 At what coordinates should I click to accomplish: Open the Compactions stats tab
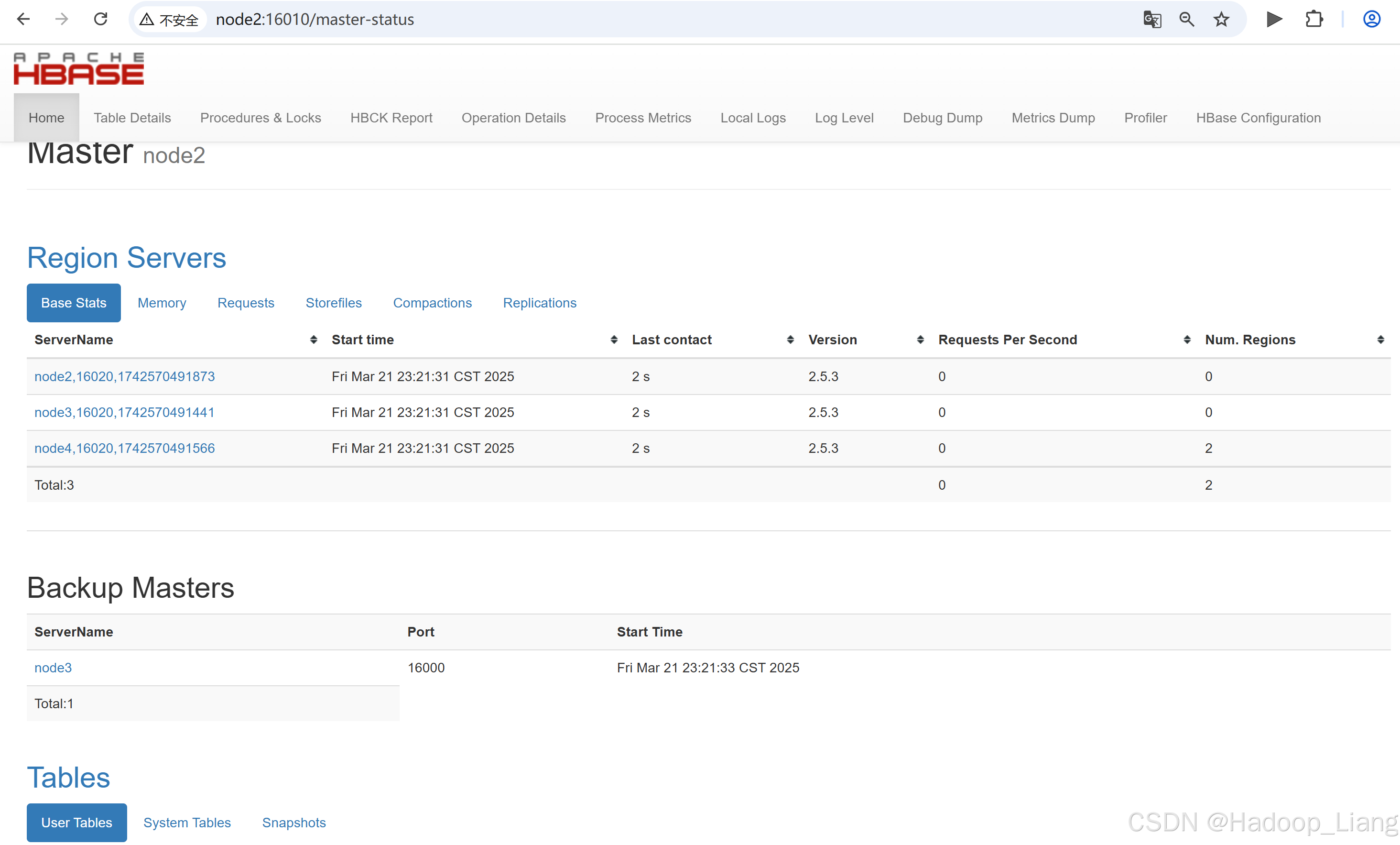click(x=432, y=303)
